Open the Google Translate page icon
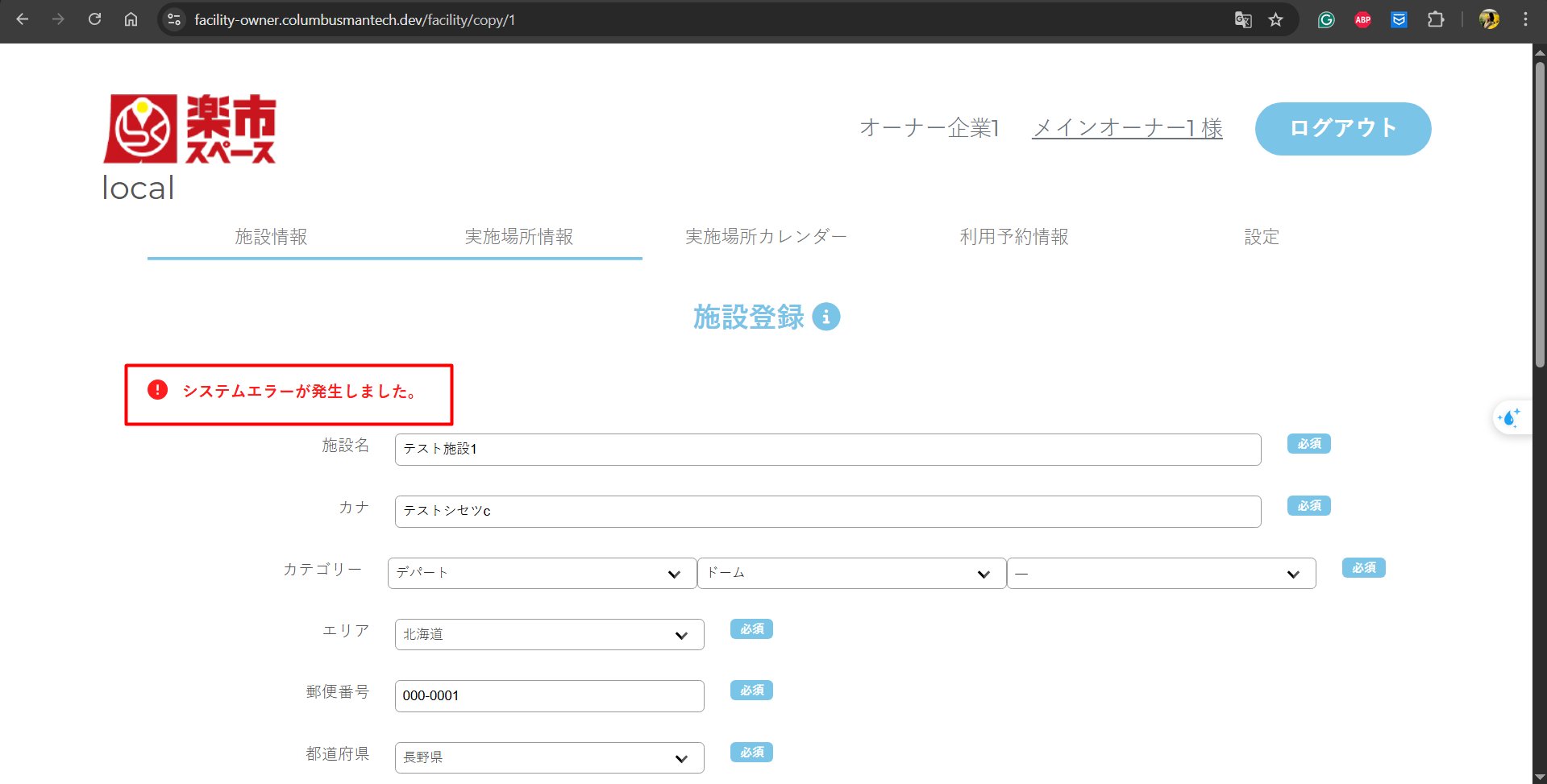This screenshot has width=1547, height=784. click(1243, 19)
